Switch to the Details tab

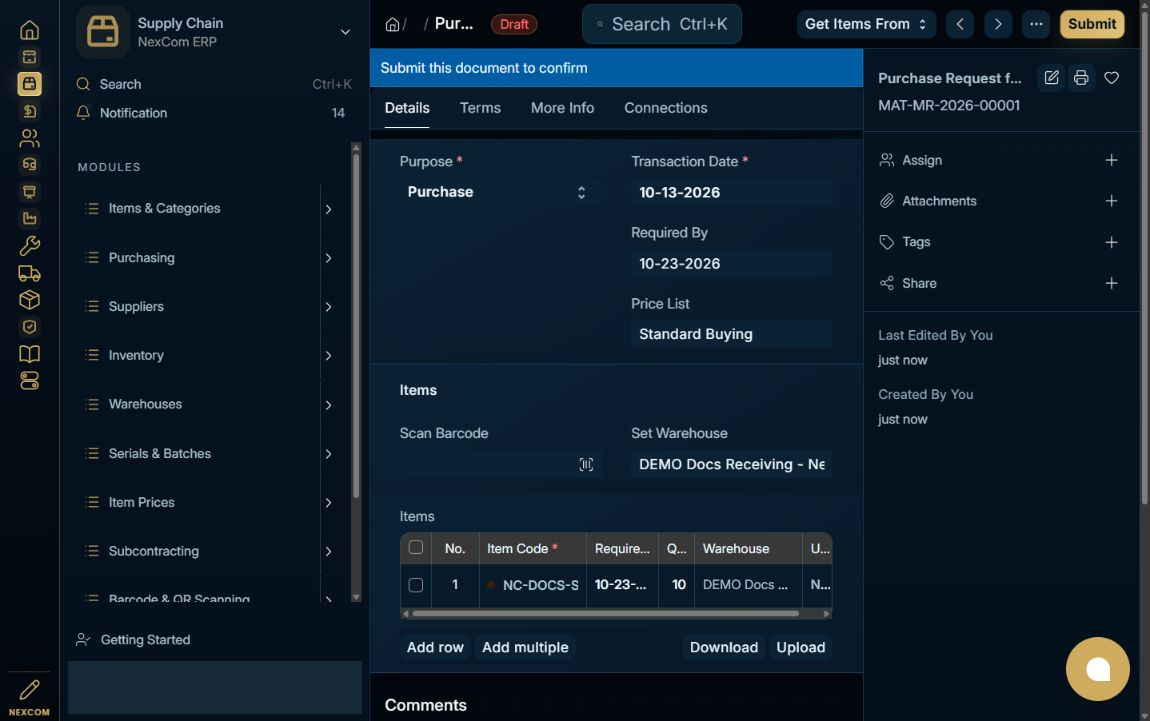[407, 108]
